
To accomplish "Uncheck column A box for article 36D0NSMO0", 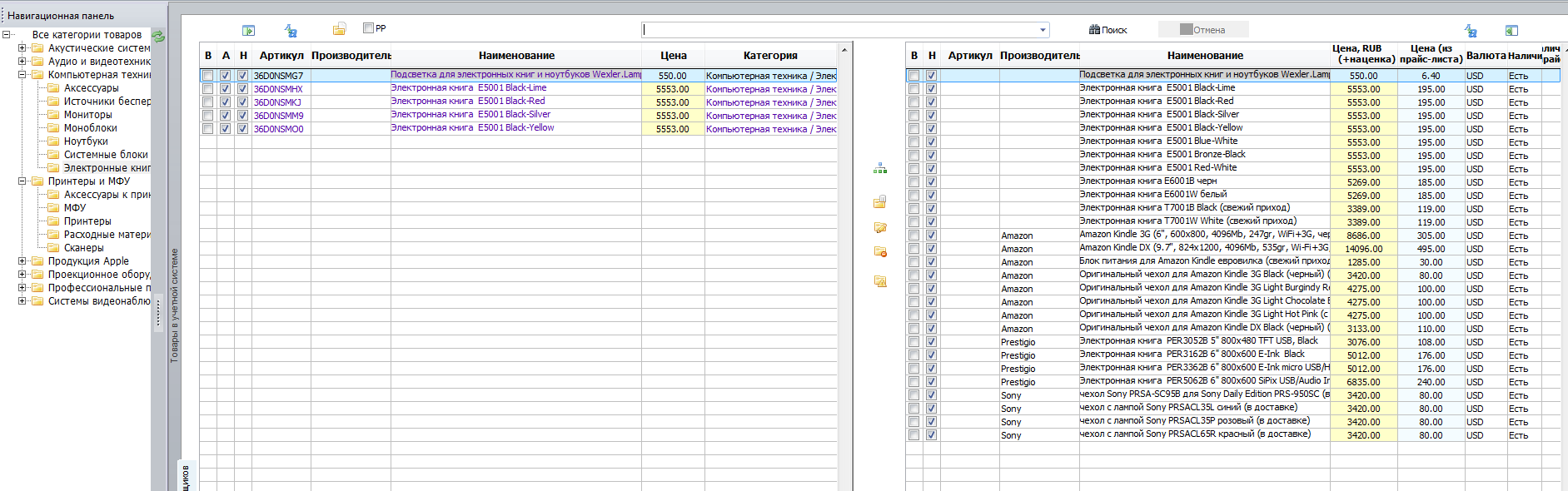I will 225,129.
